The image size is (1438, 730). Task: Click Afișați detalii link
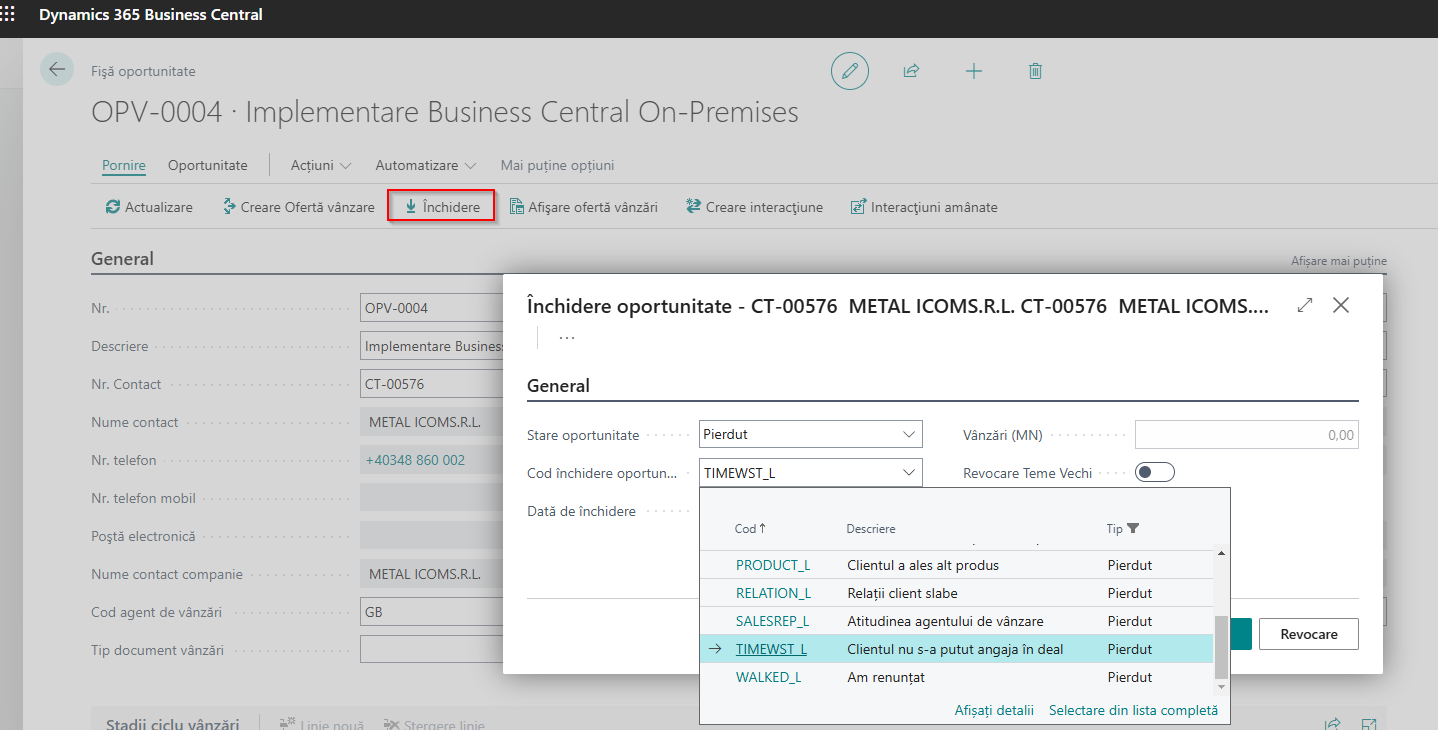pos(994,710)
